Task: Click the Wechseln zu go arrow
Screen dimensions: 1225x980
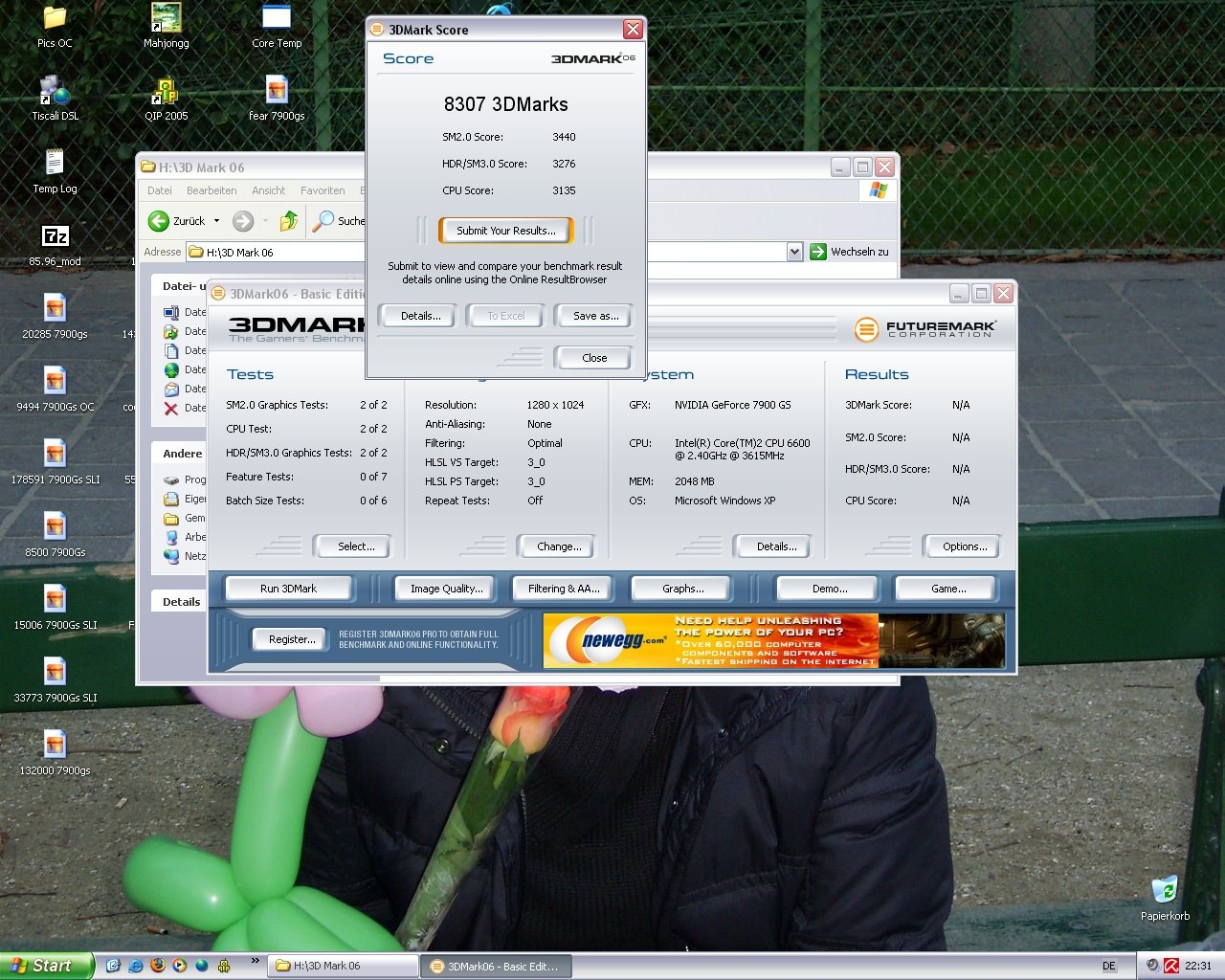Action: 818,252
